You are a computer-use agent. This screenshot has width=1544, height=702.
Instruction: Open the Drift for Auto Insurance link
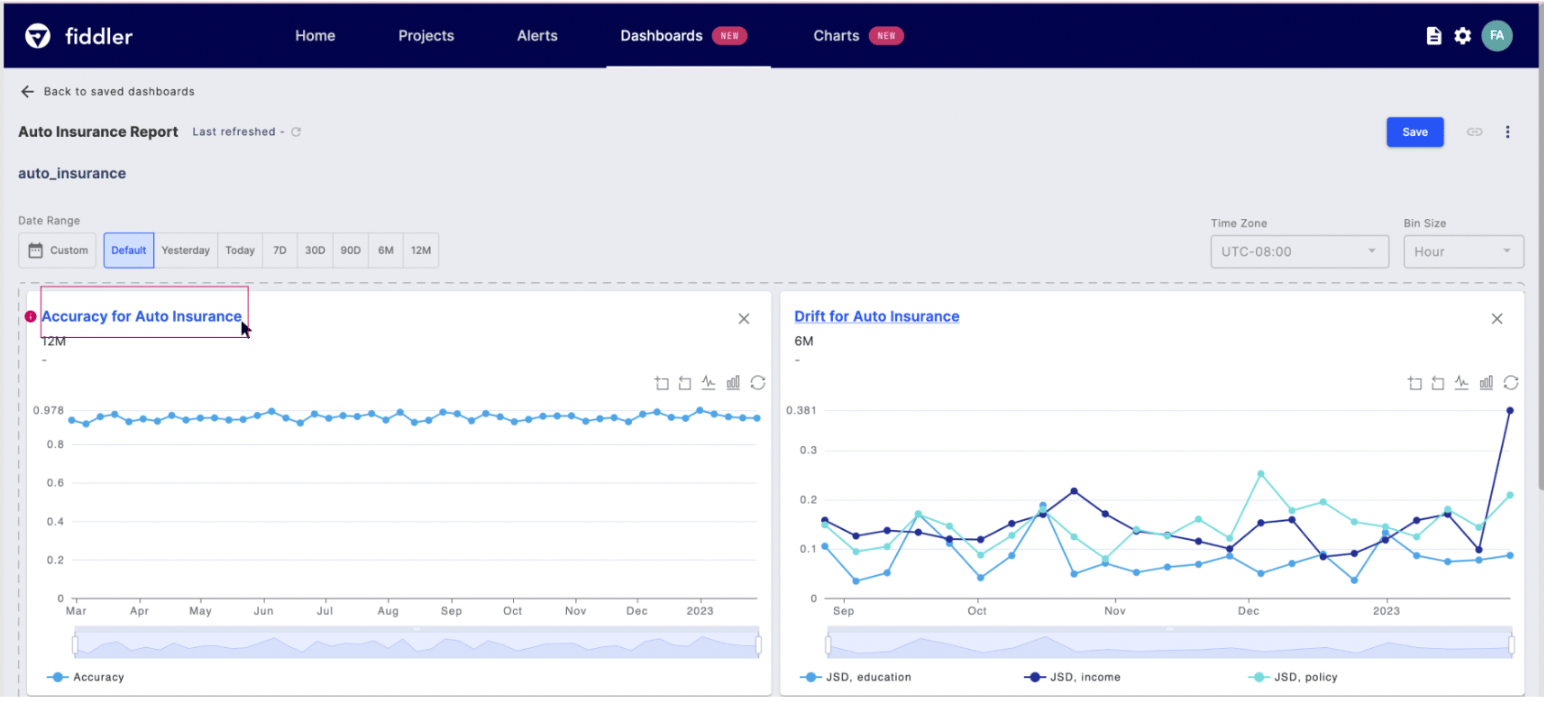pos(876,316)
